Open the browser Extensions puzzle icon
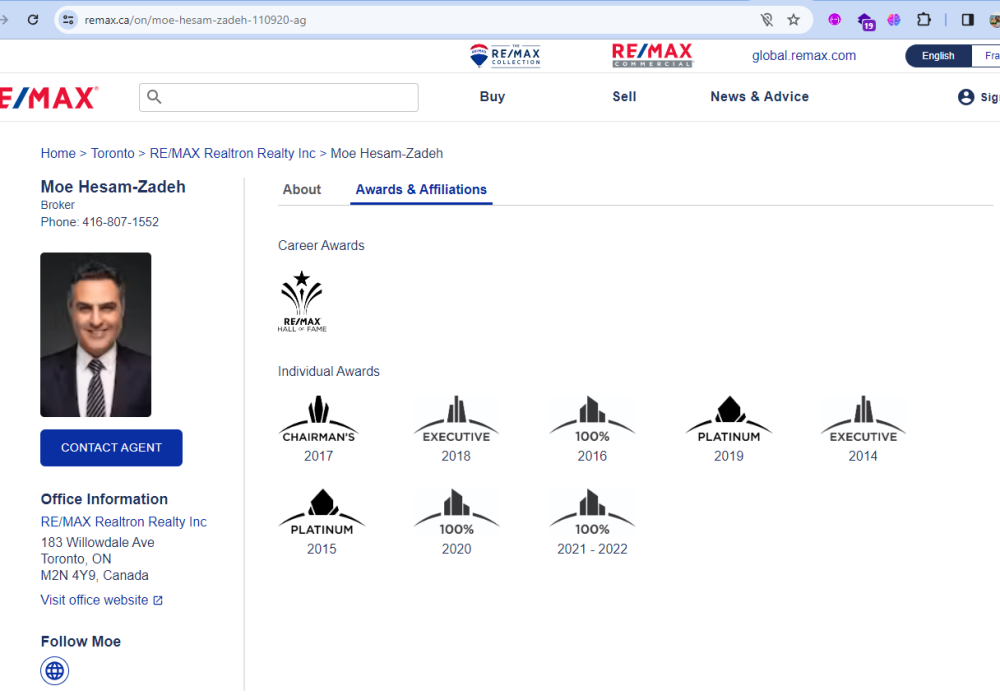Image resolution: width=1000 pixels, height=700 pixels. [x=924, y=20]
